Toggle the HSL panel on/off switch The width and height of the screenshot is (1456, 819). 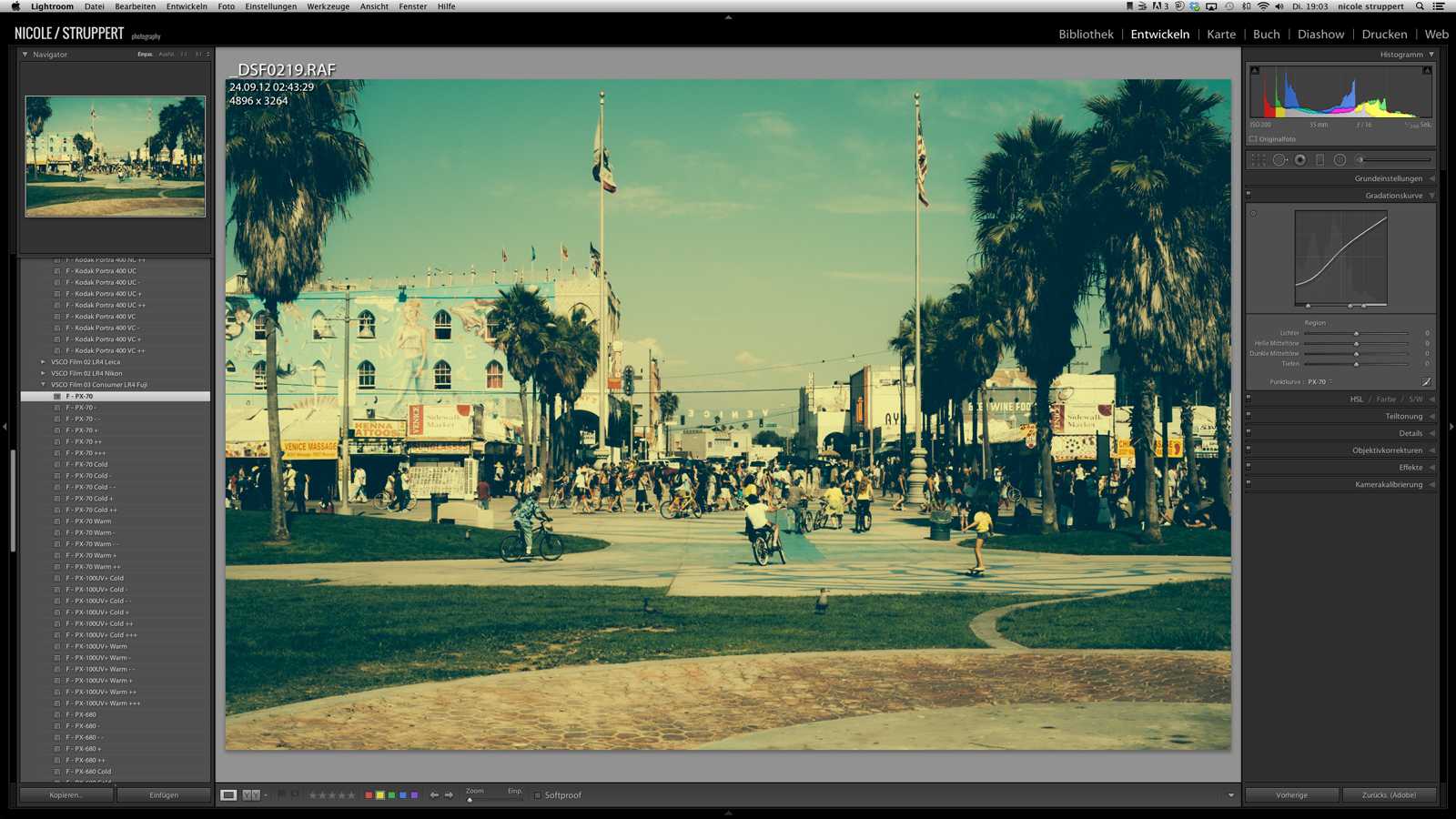[x=1249, y=399]
